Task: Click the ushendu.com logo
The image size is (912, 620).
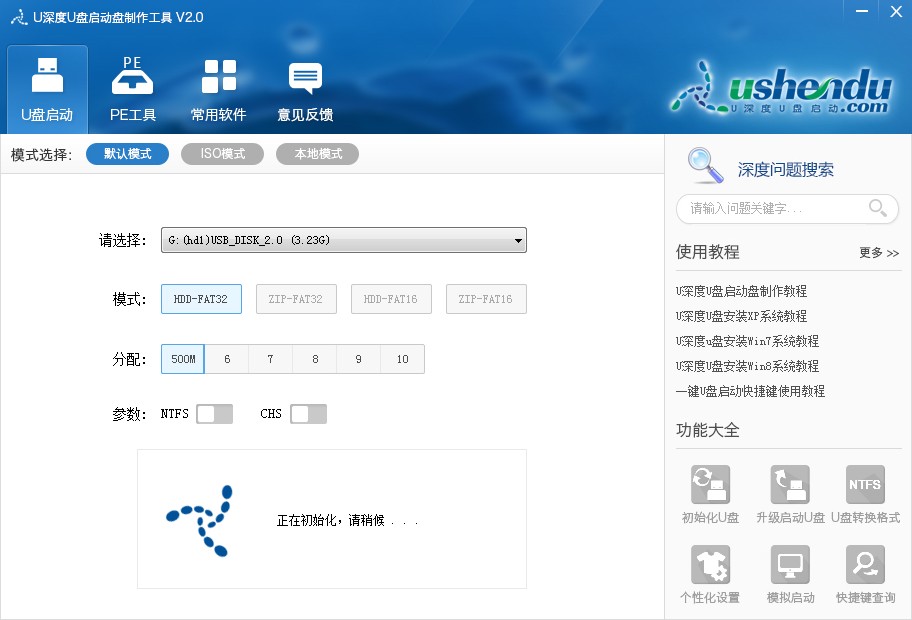Action: (780, 87)
